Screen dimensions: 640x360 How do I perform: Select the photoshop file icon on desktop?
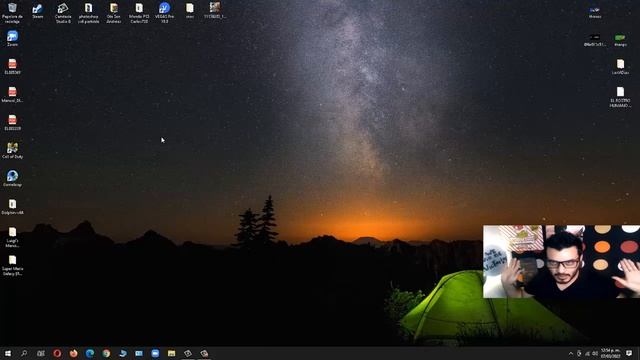[x=89, y=13]
